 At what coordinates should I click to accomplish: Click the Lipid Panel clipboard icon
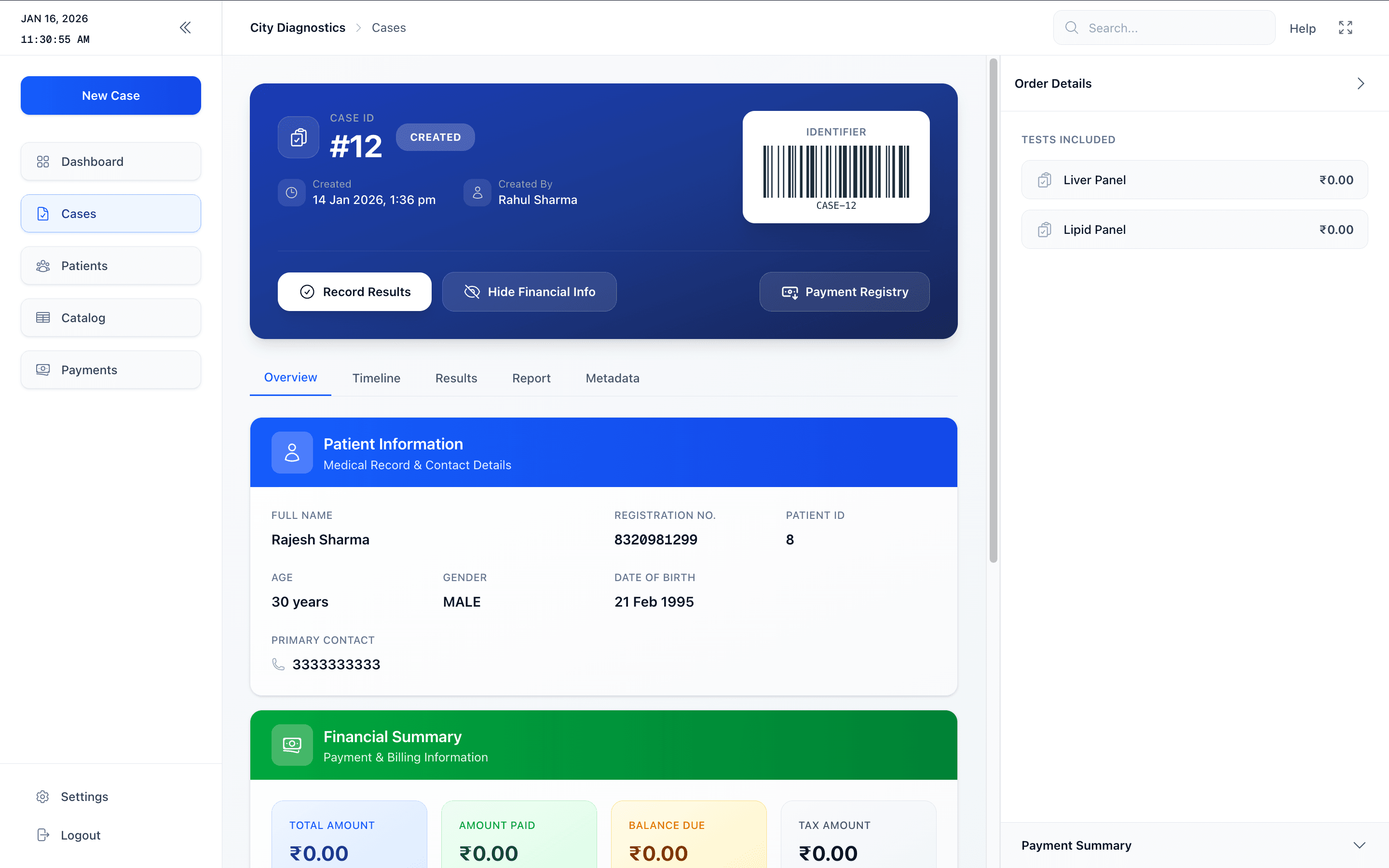[1045, 230]
